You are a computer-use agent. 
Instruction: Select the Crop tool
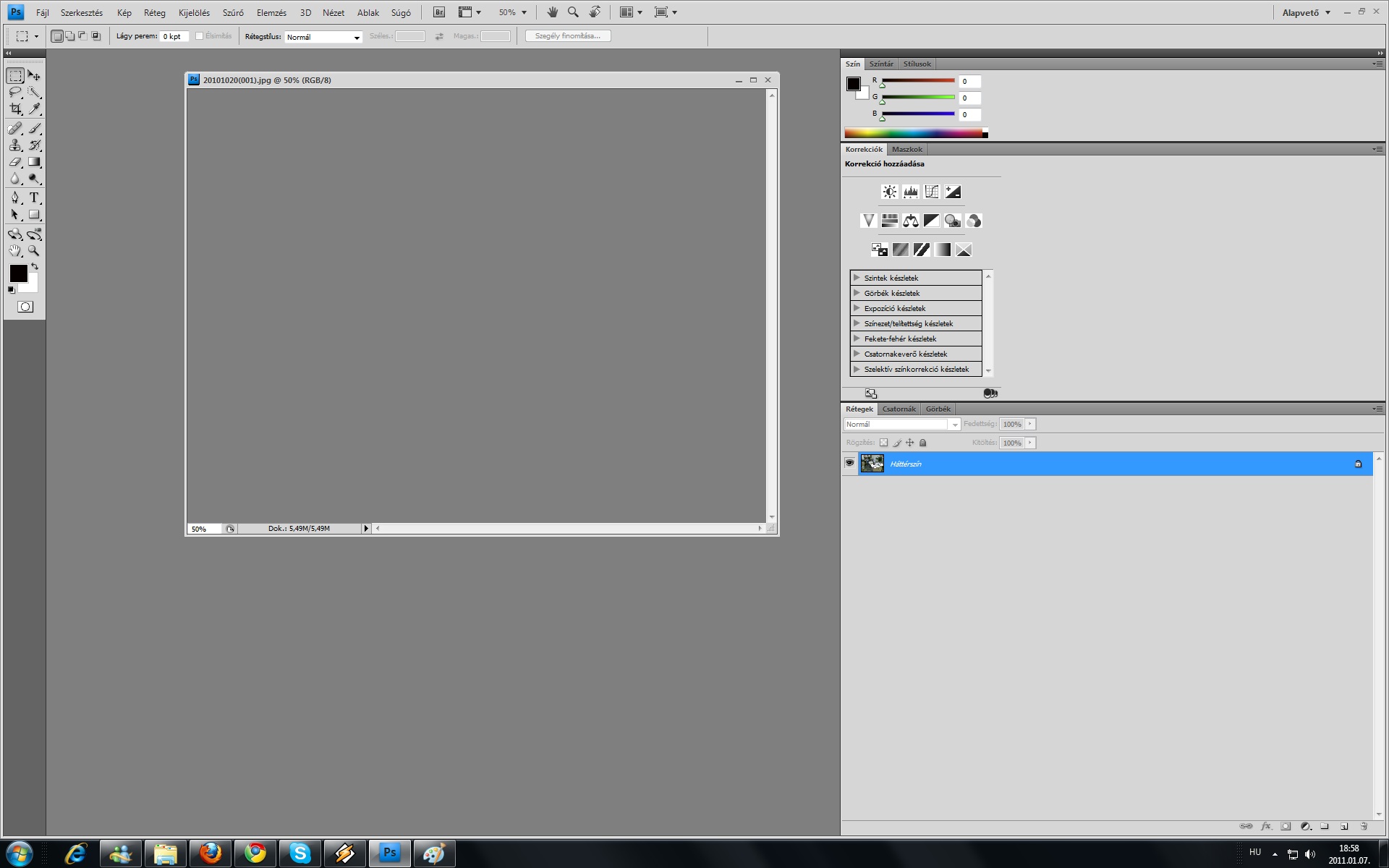pyautogui.click(x=15, y=109)
